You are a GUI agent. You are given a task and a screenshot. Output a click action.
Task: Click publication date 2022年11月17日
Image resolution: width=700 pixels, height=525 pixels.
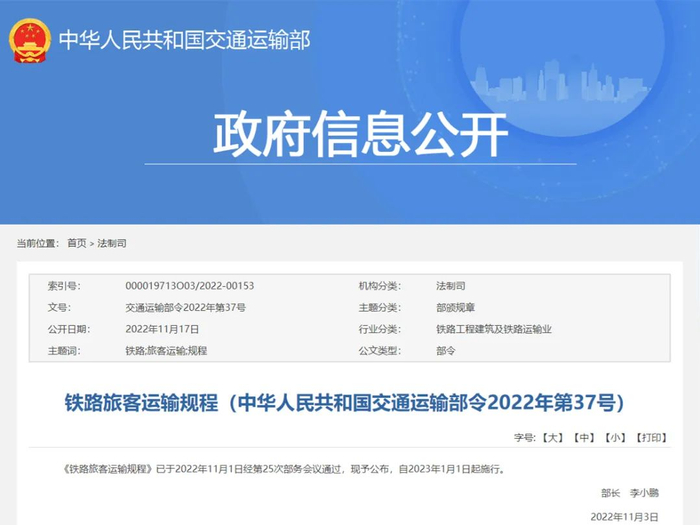coord(162,329)
